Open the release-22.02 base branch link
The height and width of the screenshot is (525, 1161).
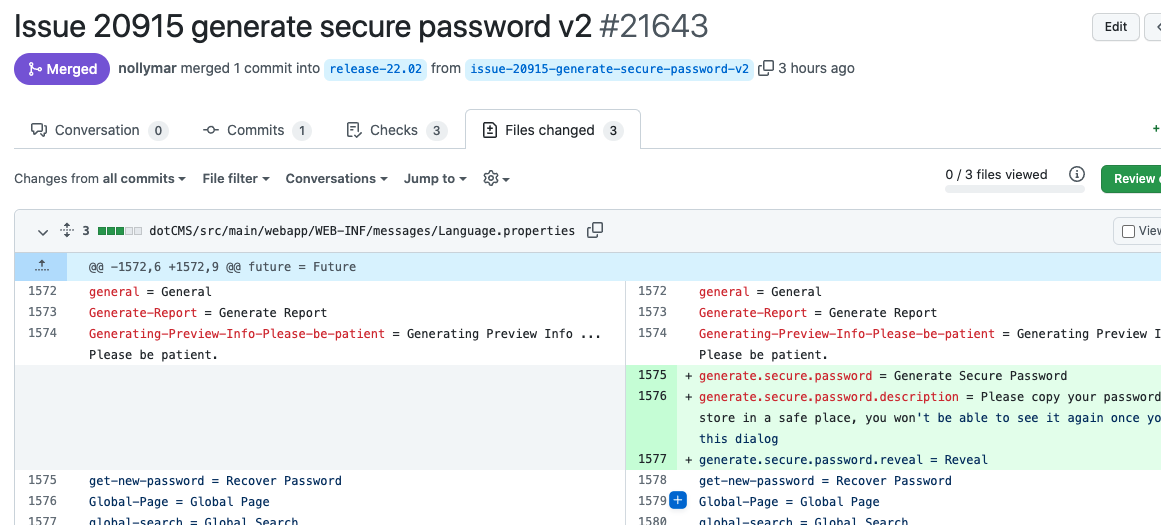[375, 69]
